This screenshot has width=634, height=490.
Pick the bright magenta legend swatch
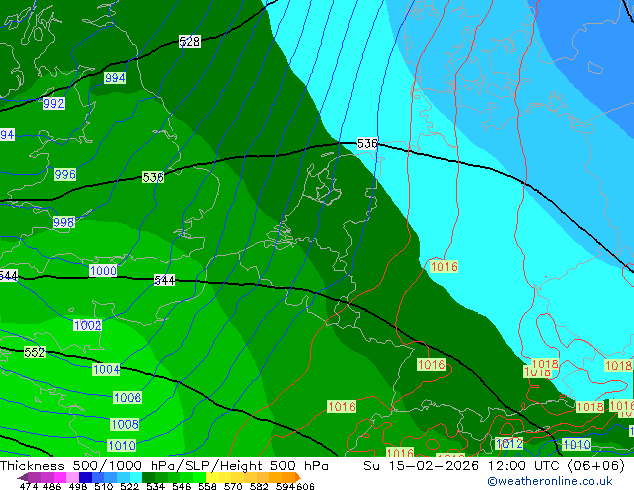click(x=60, y=477)
